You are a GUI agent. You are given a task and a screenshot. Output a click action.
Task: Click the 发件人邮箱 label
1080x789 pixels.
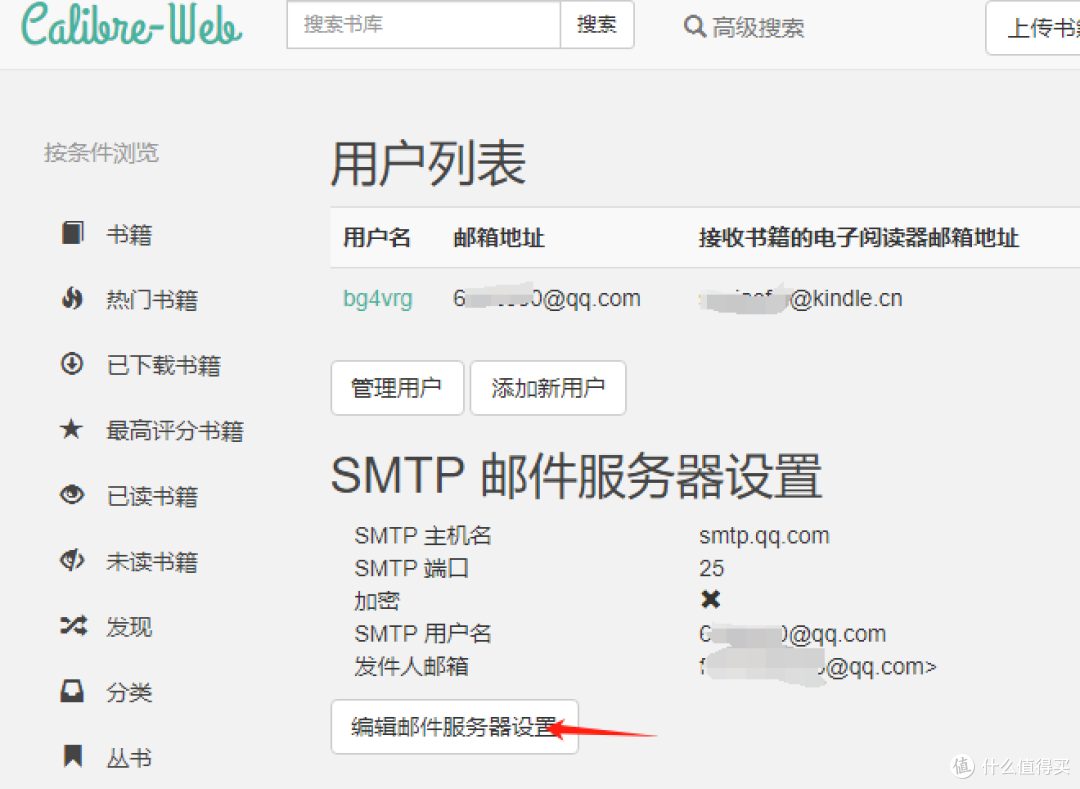click(411, 666)
